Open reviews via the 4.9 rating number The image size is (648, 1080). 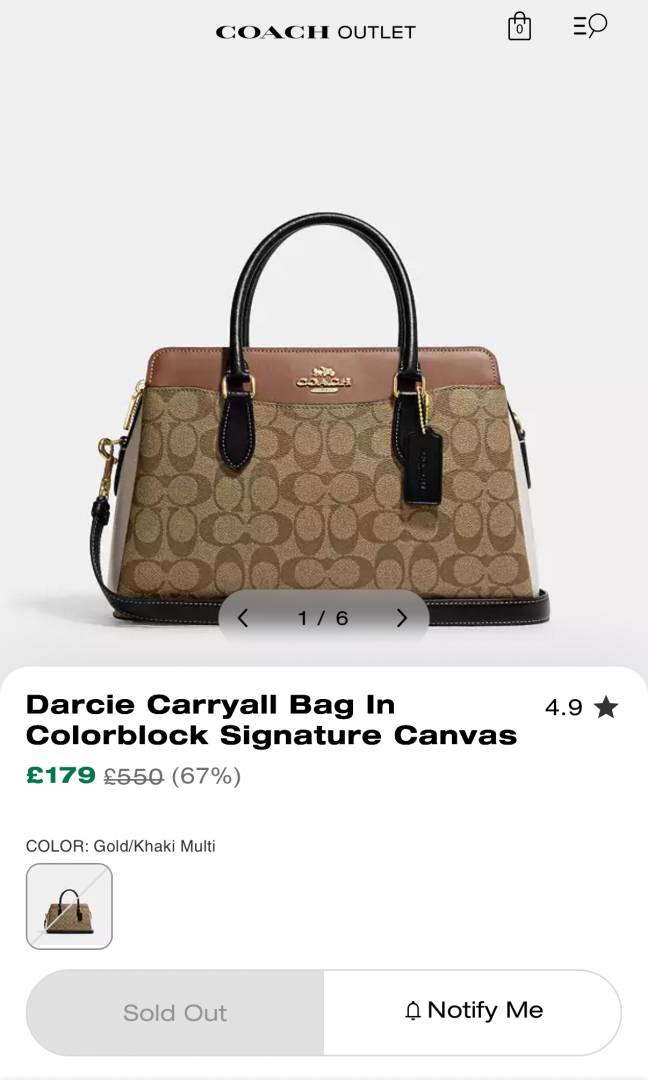coord(563,707)
